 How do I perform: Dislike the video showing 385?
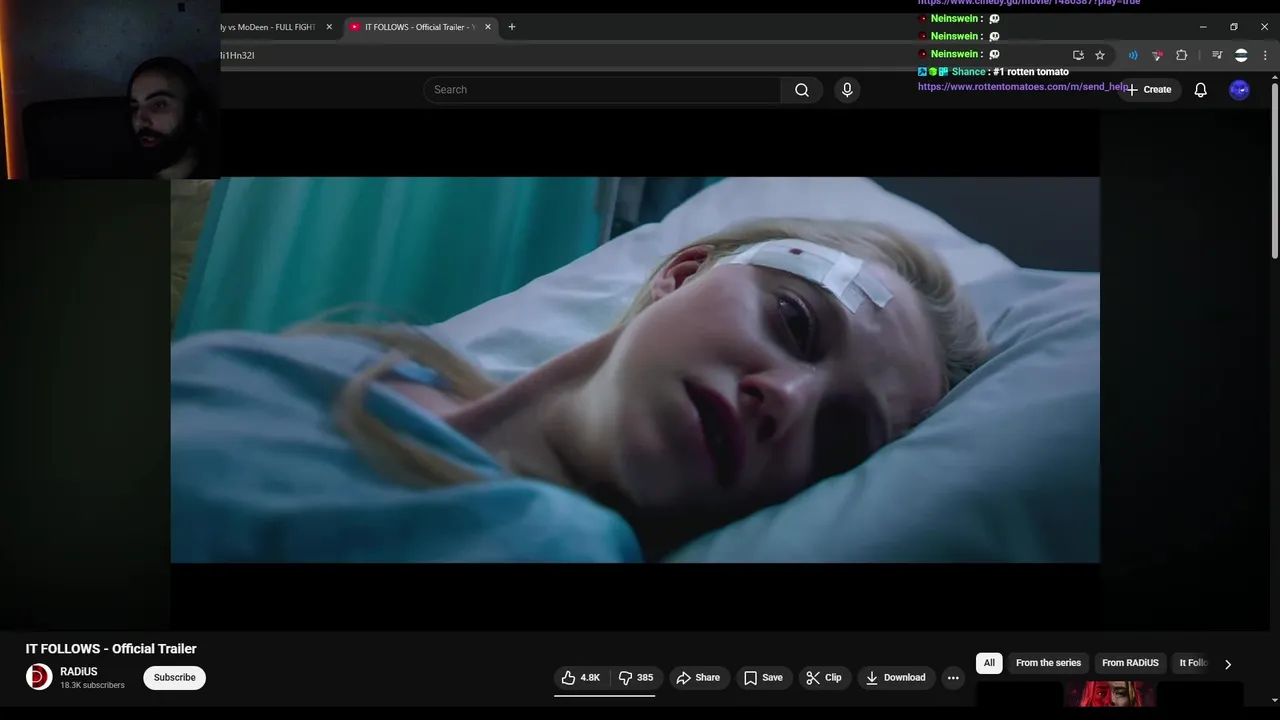tap(635, 678)
